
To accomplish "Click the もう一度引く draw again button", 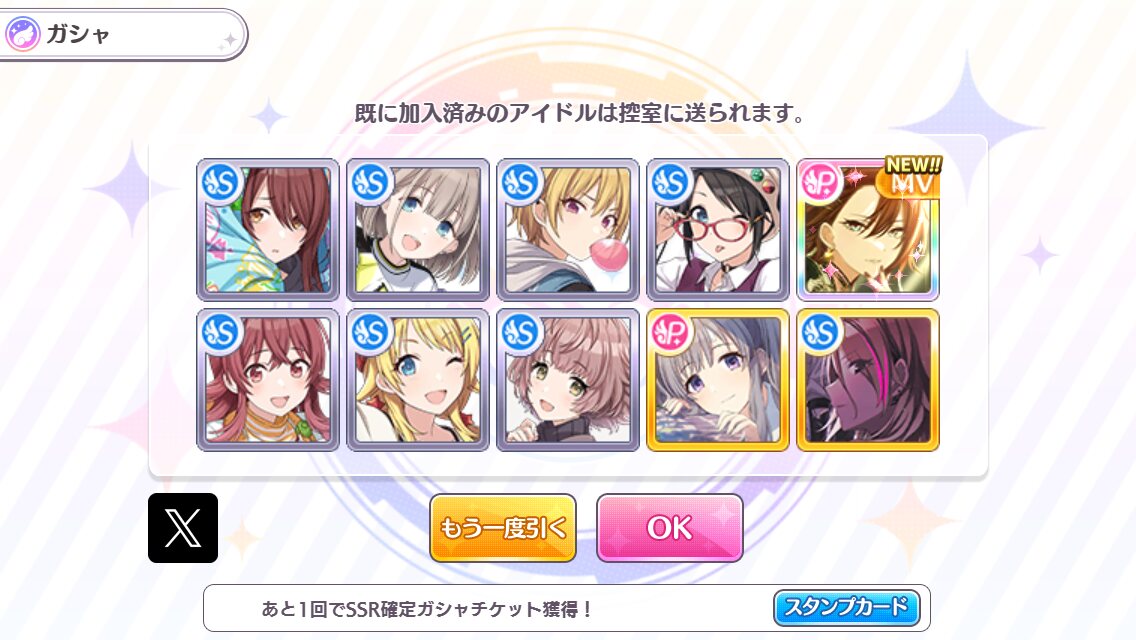I will tap(503, 528).
